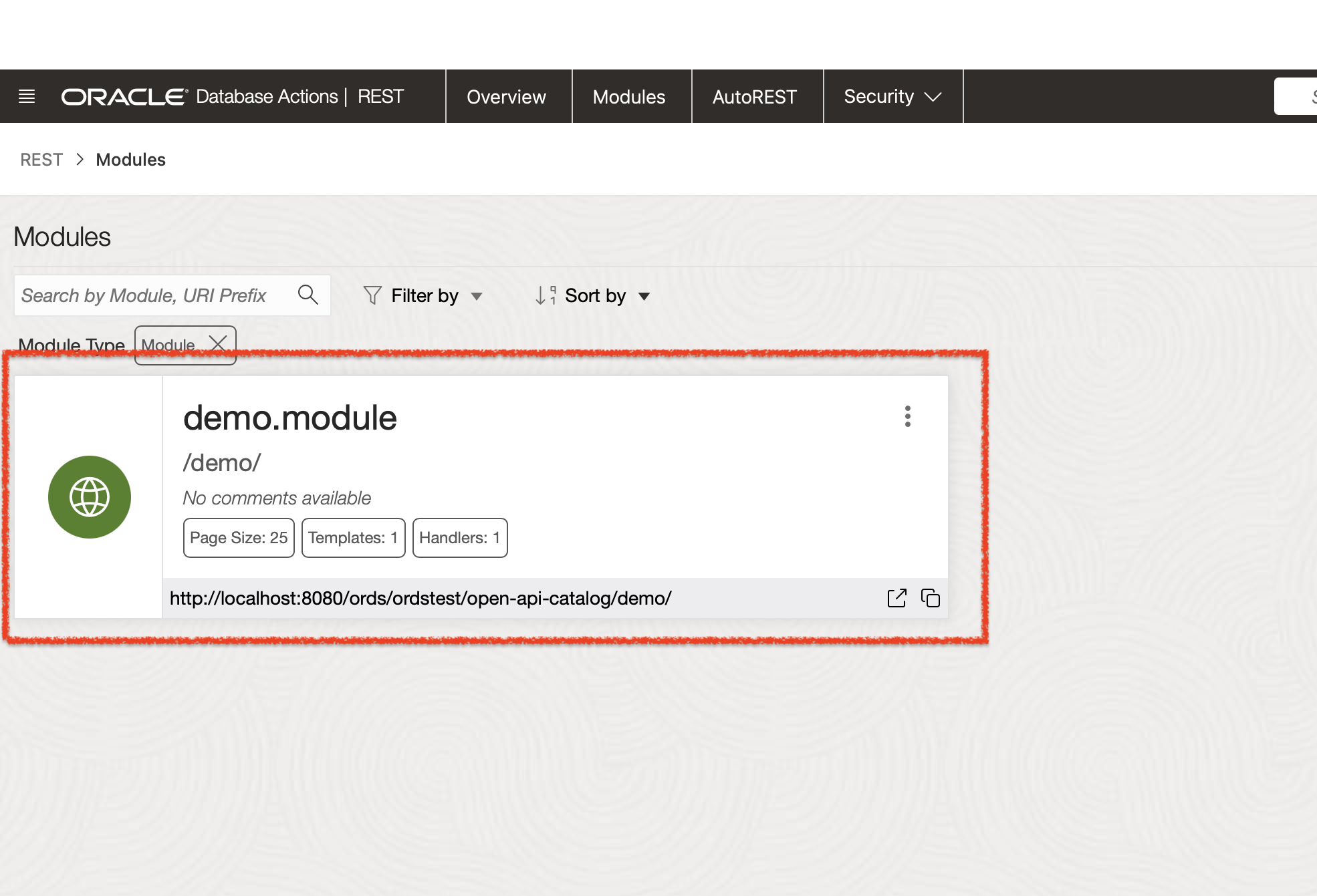Open the hamburger navigation menu
Viewport: 1317px width, 896px height.
click(27, 96)
